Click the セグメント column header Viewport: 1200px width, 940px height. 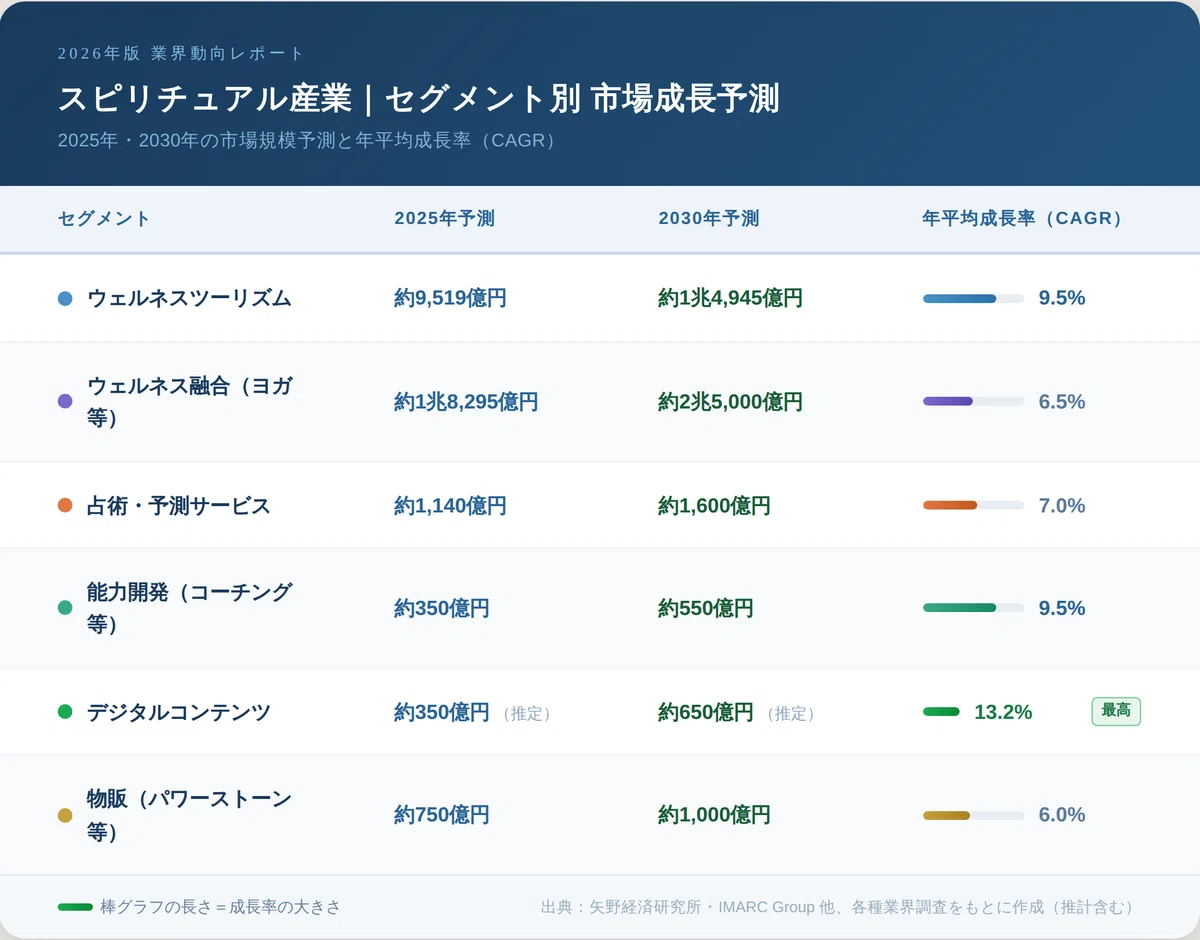(104, 218)
